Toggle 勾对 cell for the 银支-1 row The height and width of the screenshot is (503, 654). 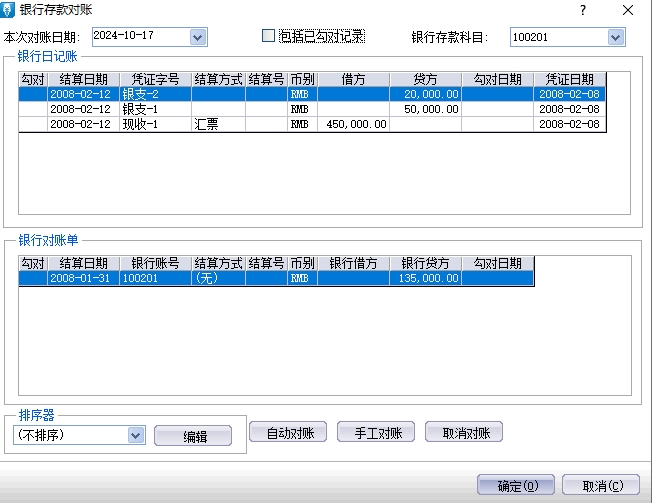click(x=33, y=109)
